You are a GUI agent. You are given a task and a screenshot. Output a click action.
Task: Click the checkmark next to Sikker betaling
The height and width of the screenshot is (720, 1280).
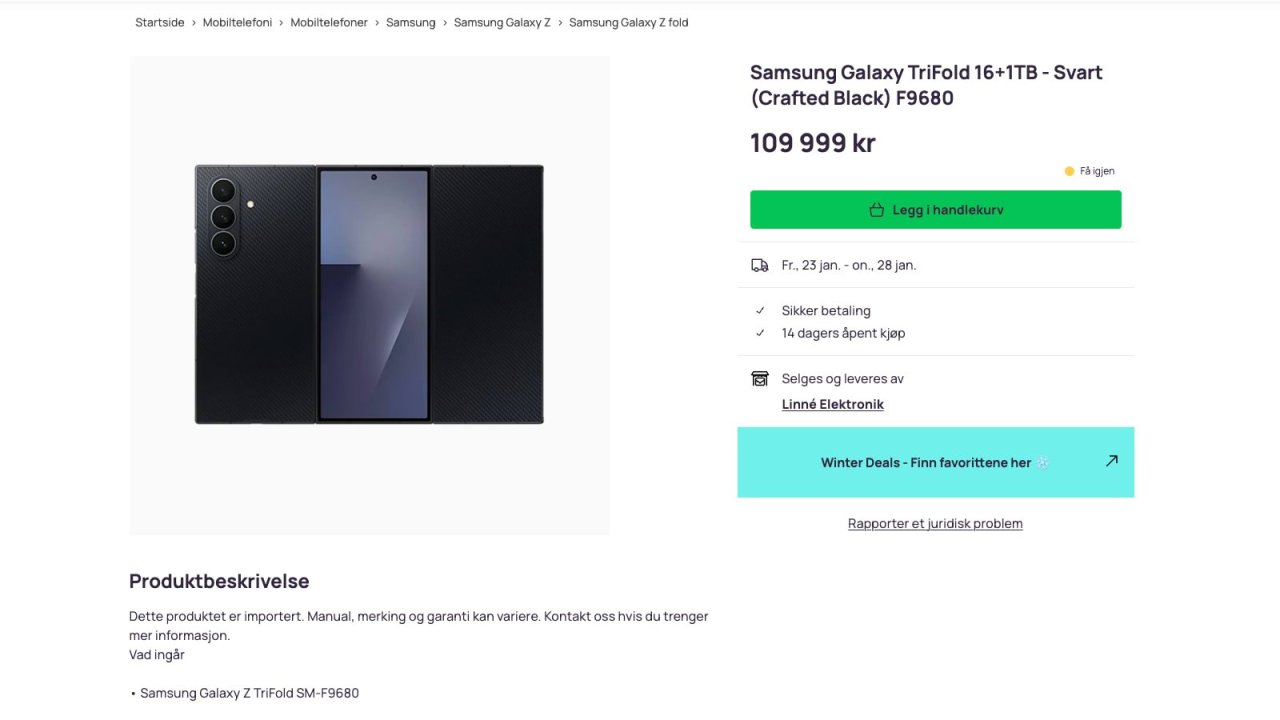[760, 311]
